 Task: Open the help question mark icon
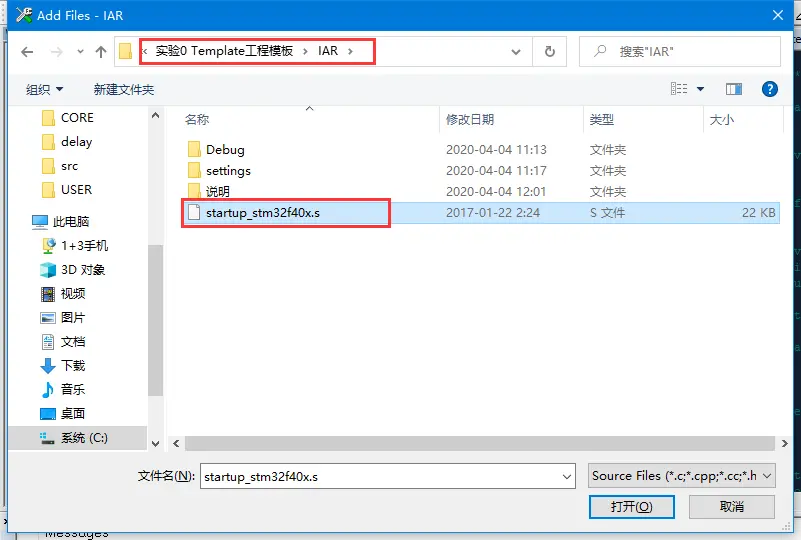click(769, 89)
